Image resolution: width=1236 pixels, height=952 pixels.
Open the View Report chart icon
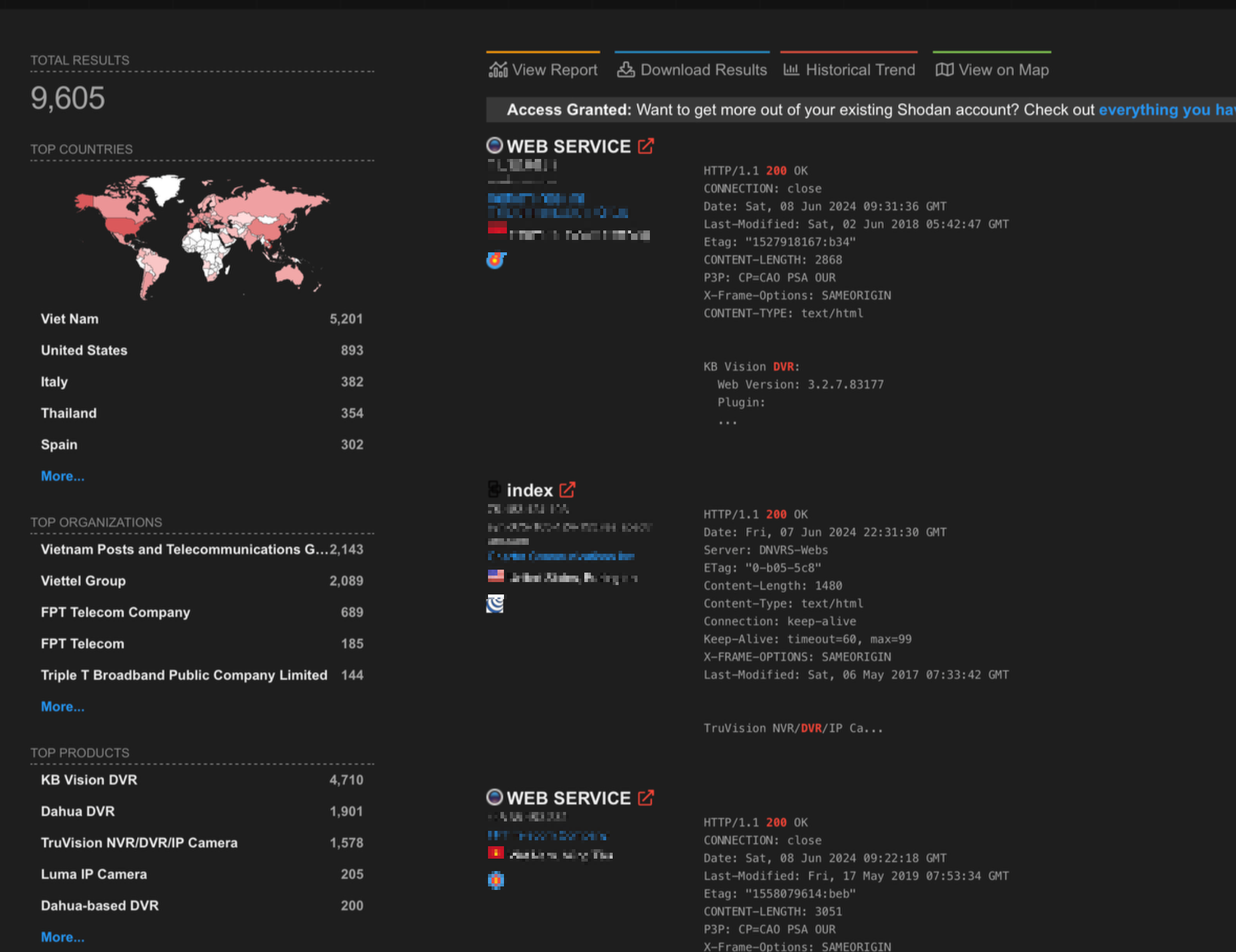498,70
